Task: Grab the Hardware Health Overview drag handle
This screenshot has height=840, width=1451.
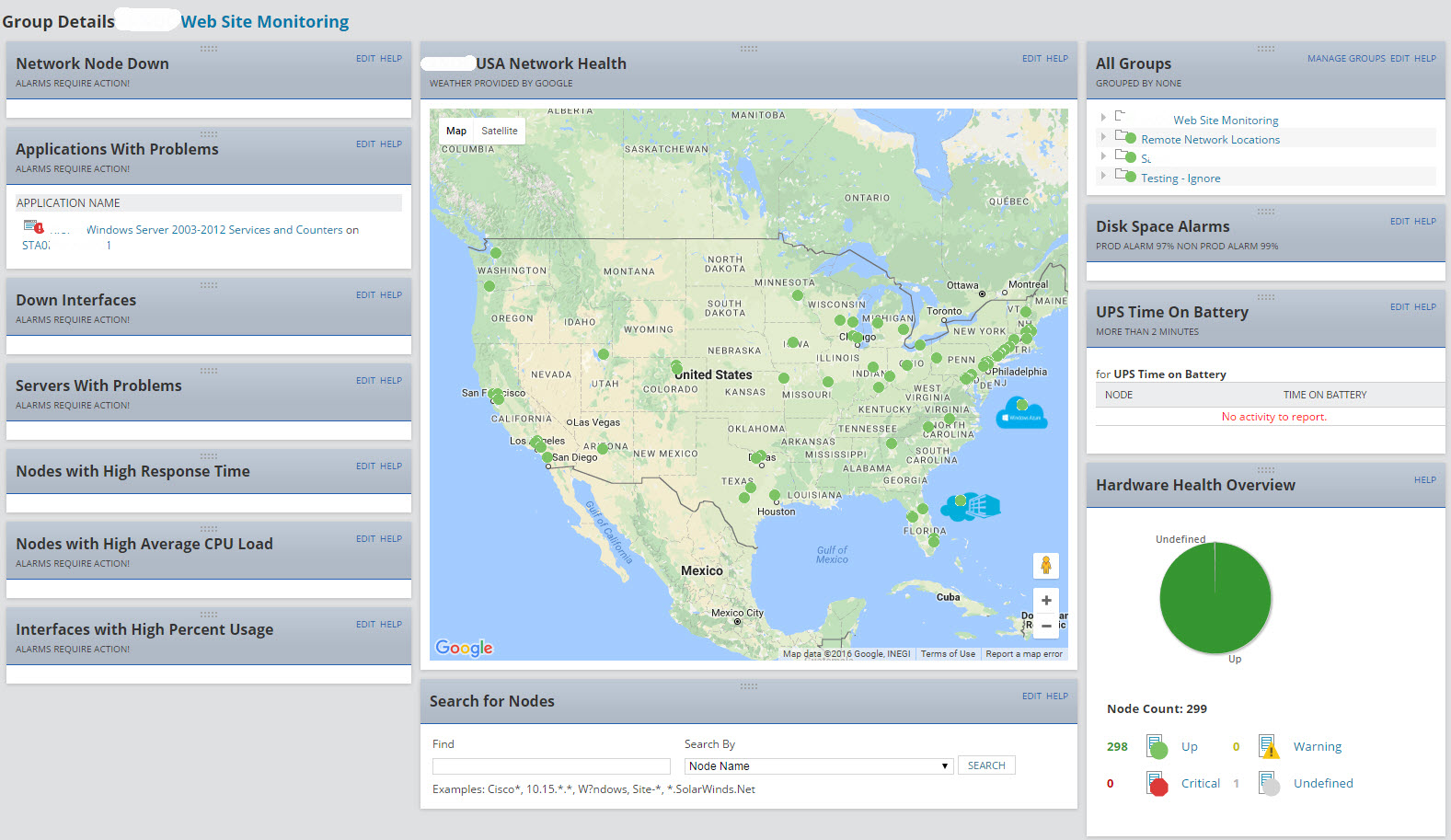Action: (x=1266, y=470)
